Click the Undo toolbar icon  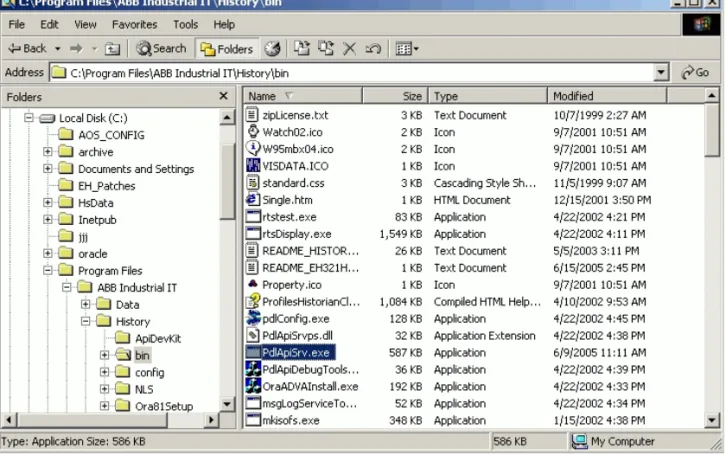point(373,48)
